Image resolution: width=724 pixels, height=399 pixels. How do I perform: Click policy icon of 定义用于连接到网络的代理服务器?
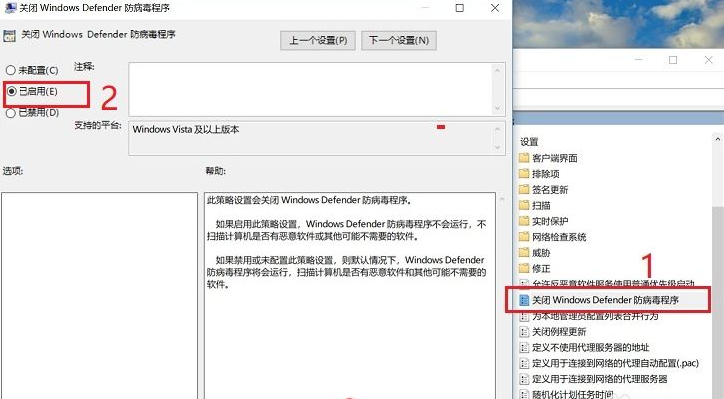pos(524,379)
